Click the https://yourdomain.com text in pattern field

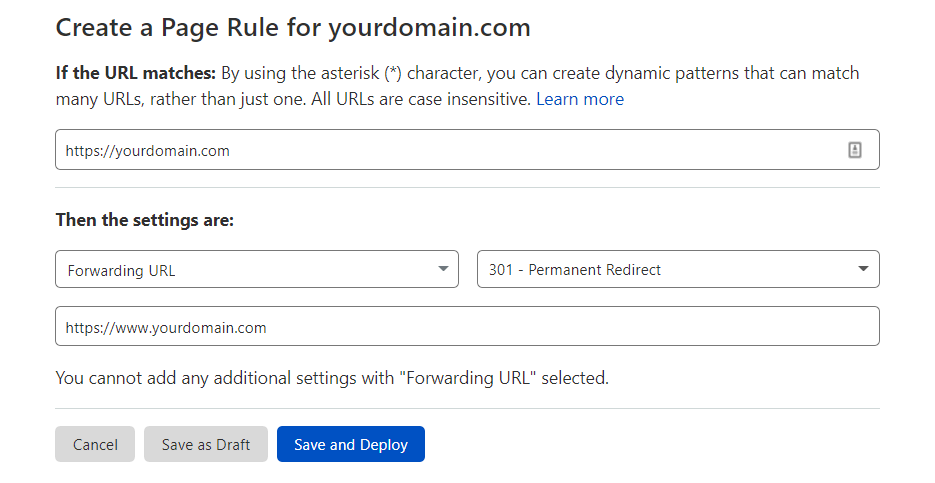tap(148, 151)
